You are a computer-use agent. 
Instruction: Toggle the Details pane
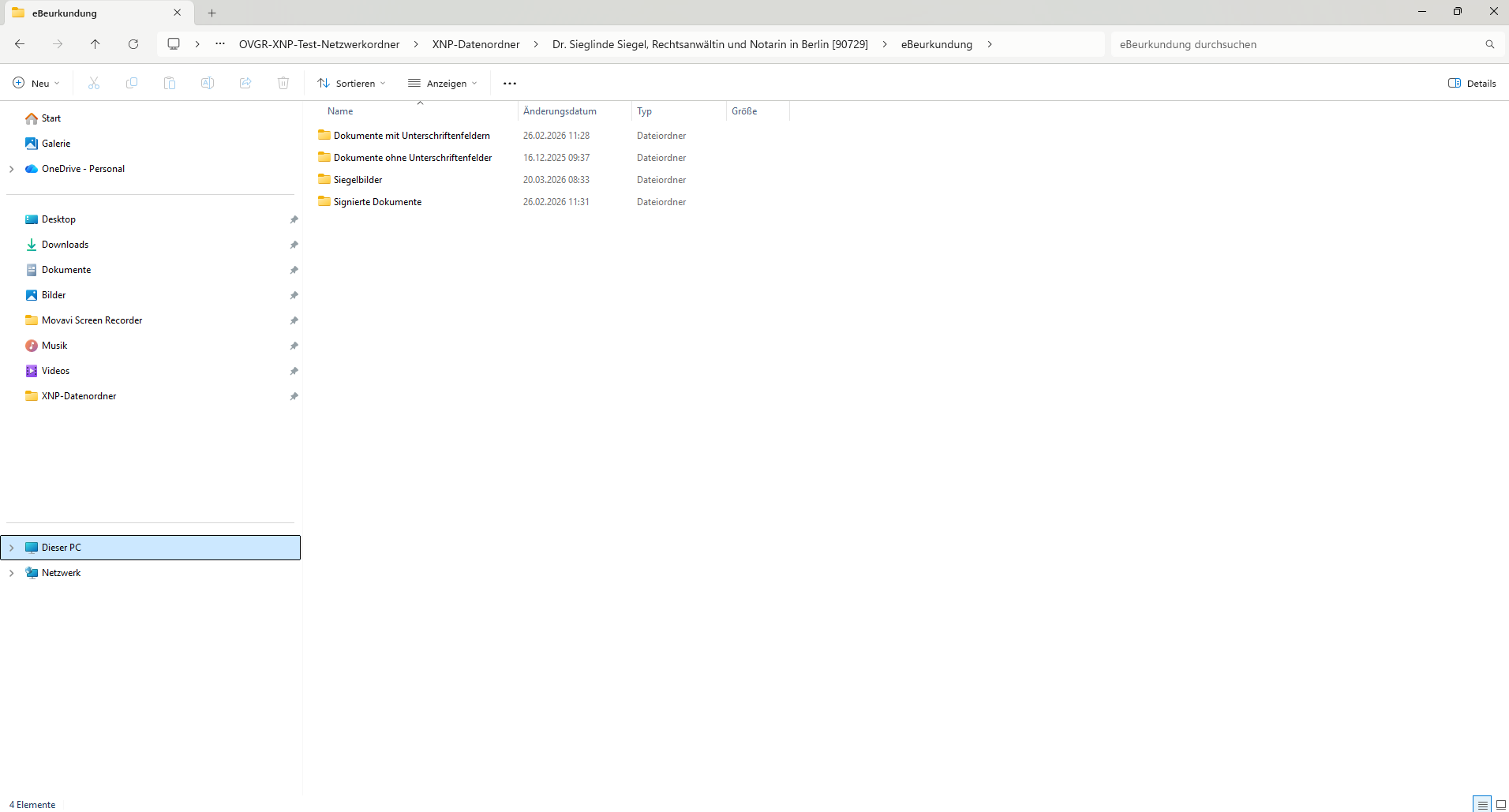(x=1472, y=83)
